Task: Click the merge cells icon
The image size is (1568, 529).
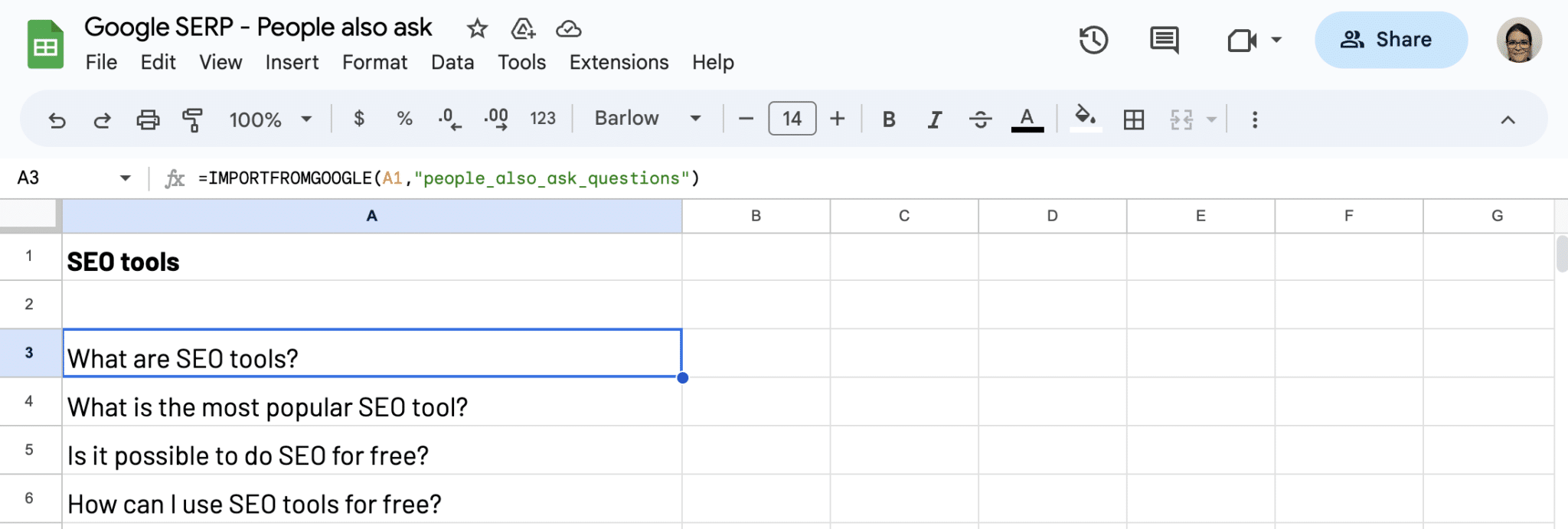Action: pos(1181,119)
